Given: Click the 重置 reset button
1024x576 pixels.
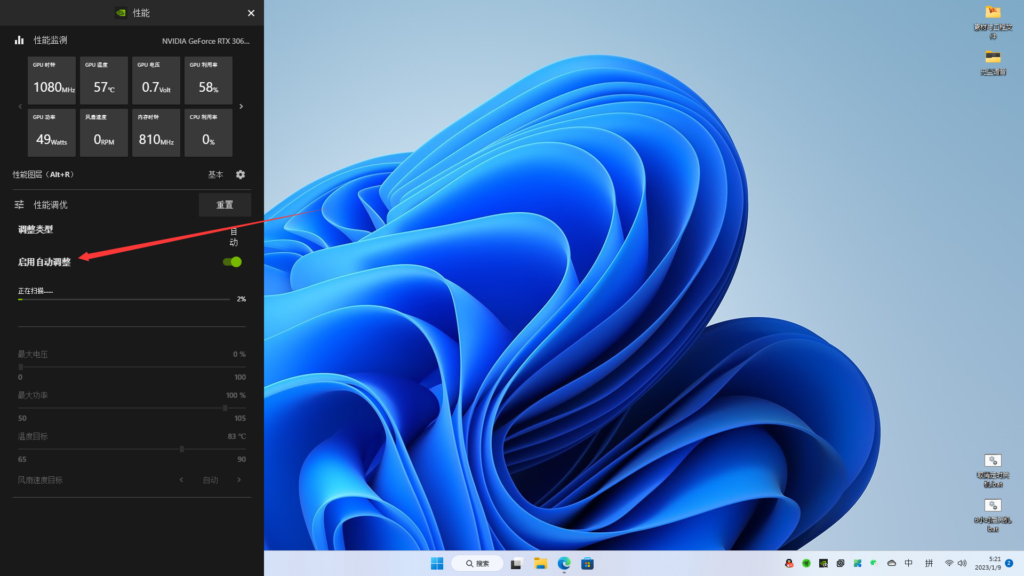Looking at the screenshot, I should pyautogui.click(x=225, y=205).
